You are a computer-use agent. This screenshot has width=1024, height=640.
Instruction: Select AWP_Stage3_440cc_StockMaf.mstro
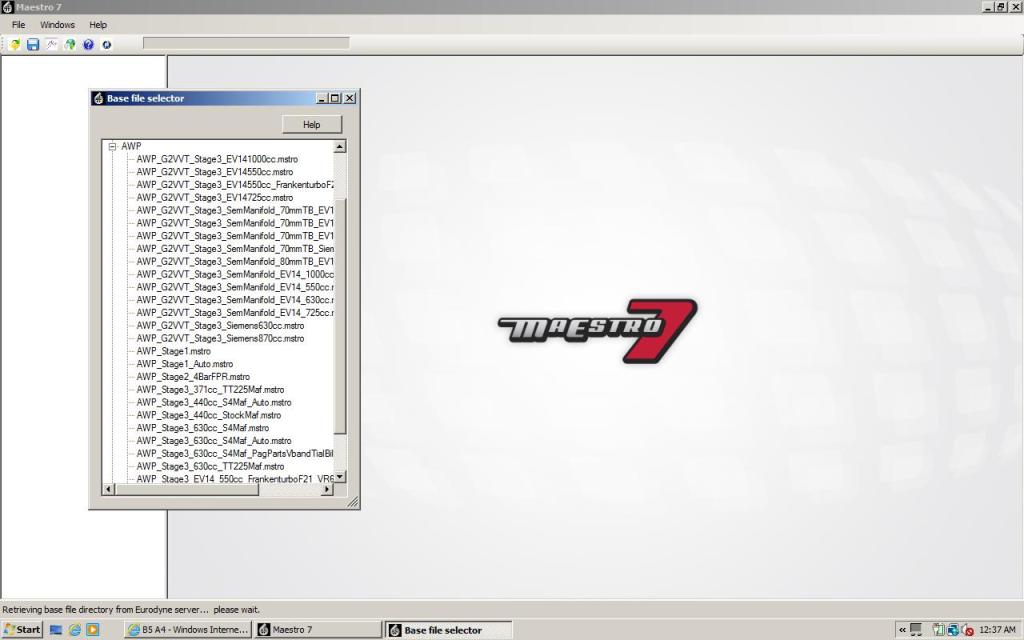(208, 415)
